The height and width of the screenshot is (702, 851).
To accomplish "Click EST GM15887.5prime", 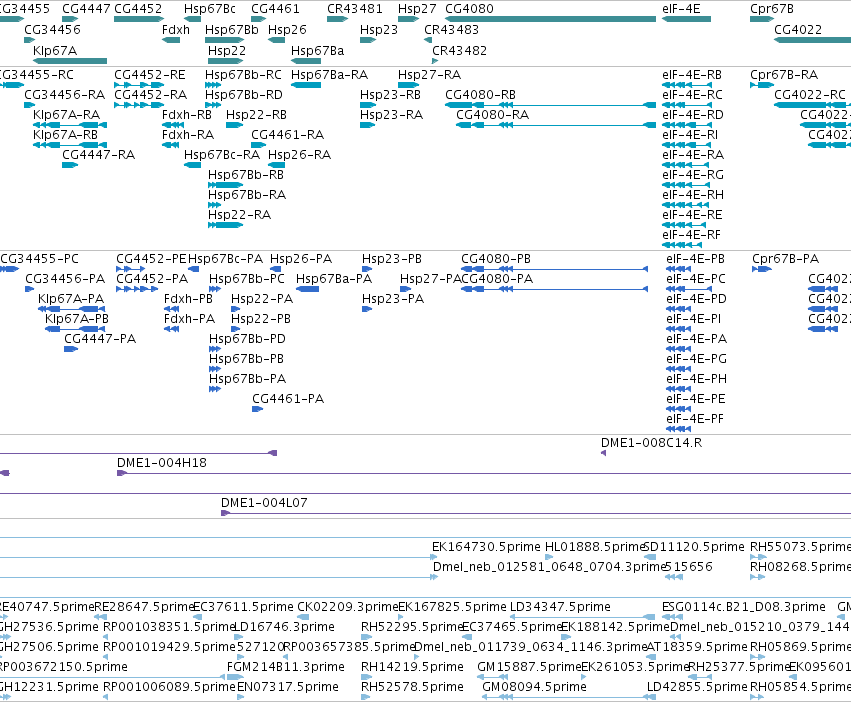I will click(529, 667).
